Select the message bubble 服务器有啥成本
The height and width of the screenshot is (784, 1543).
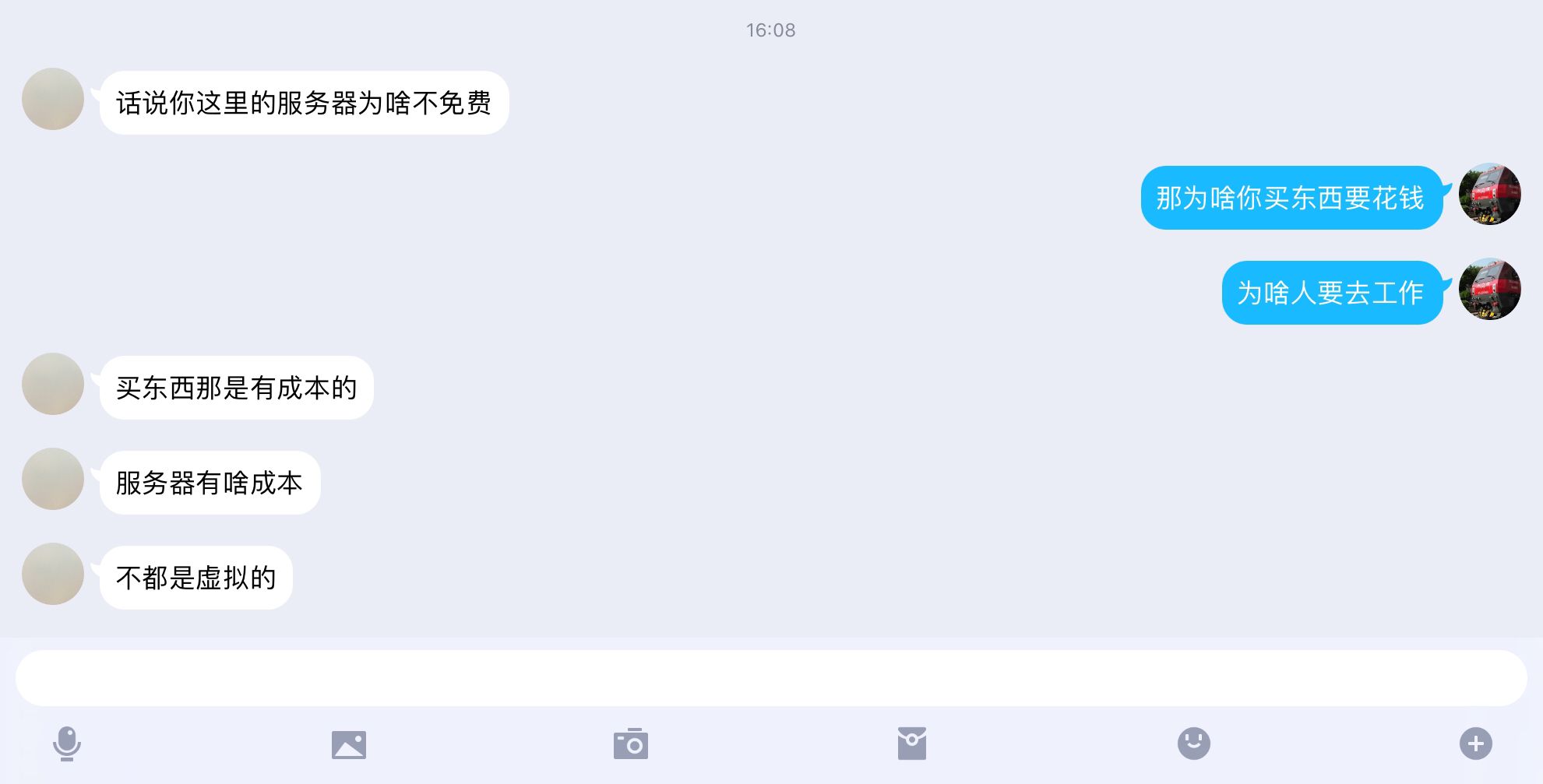click(210, 483)
